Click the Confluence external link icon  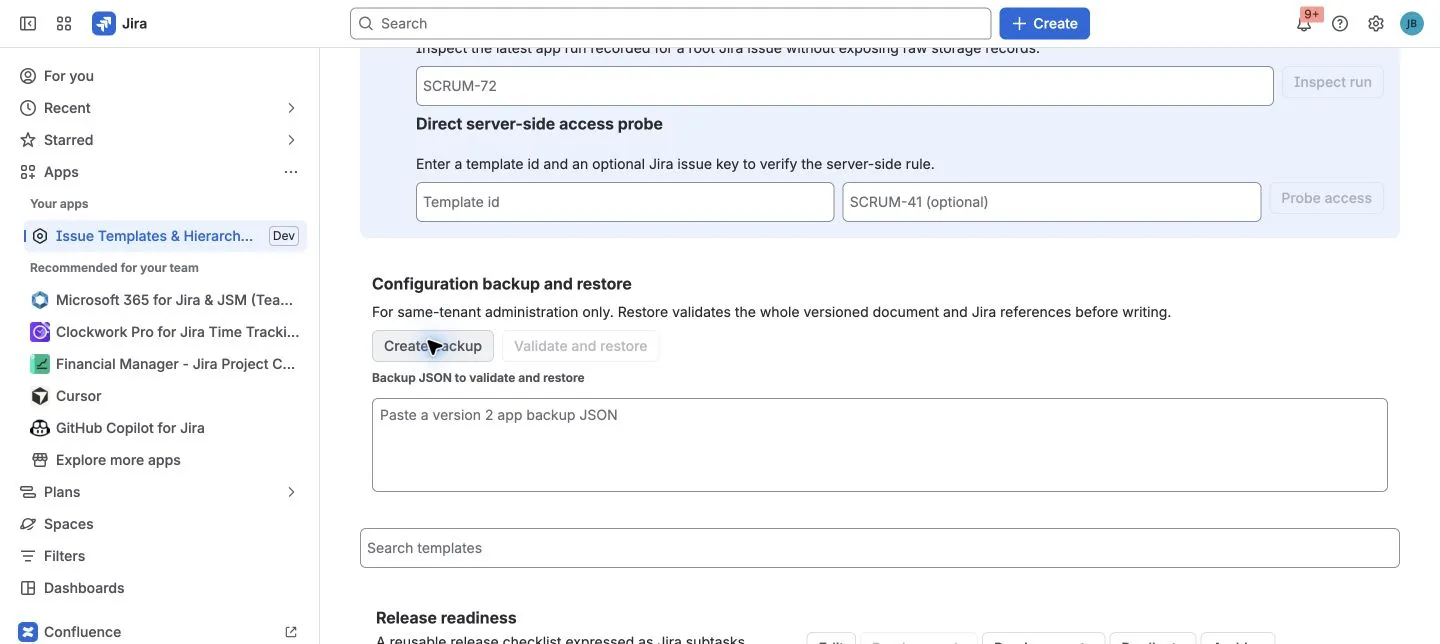click(291, 632)
